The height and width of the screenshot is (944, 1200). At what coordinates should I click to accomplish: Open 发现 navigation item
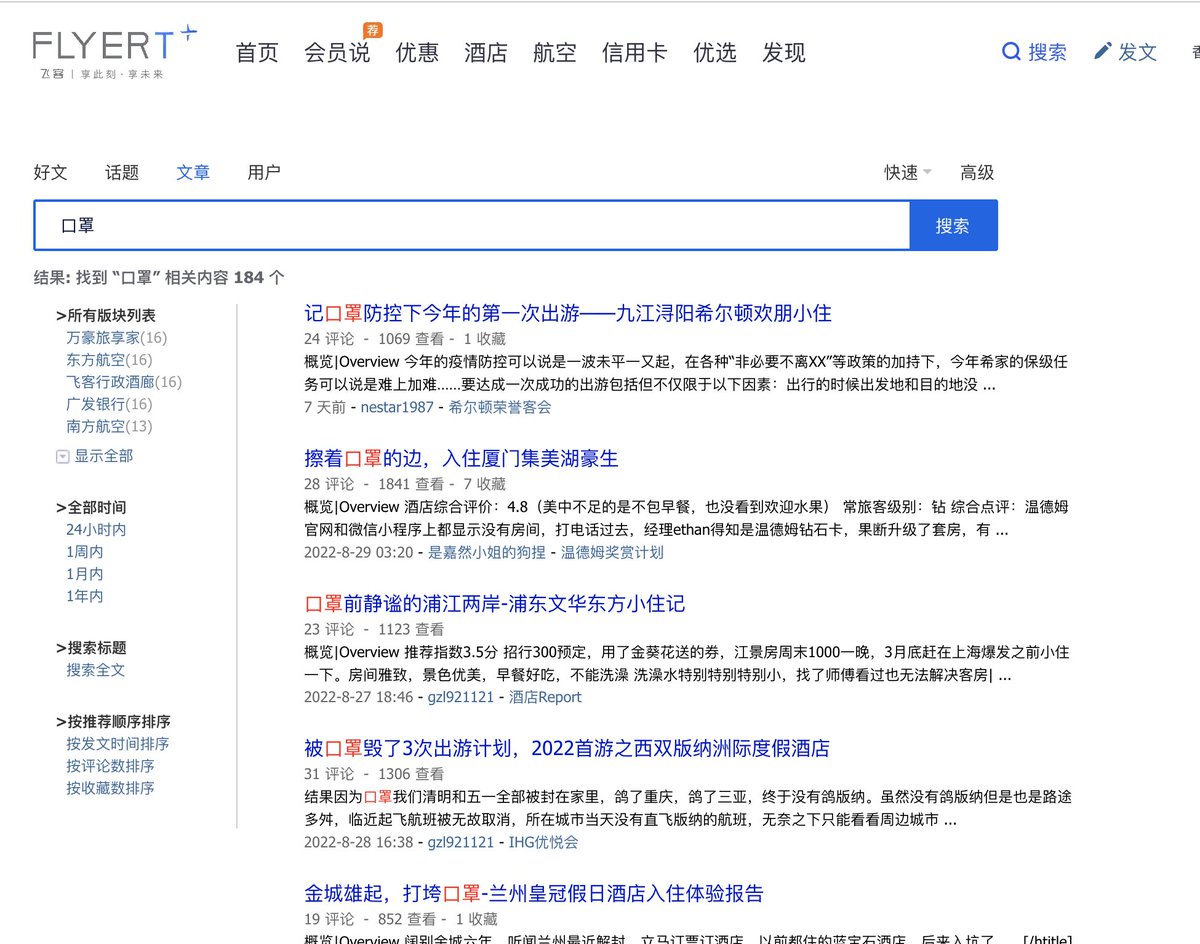(784, 53)
